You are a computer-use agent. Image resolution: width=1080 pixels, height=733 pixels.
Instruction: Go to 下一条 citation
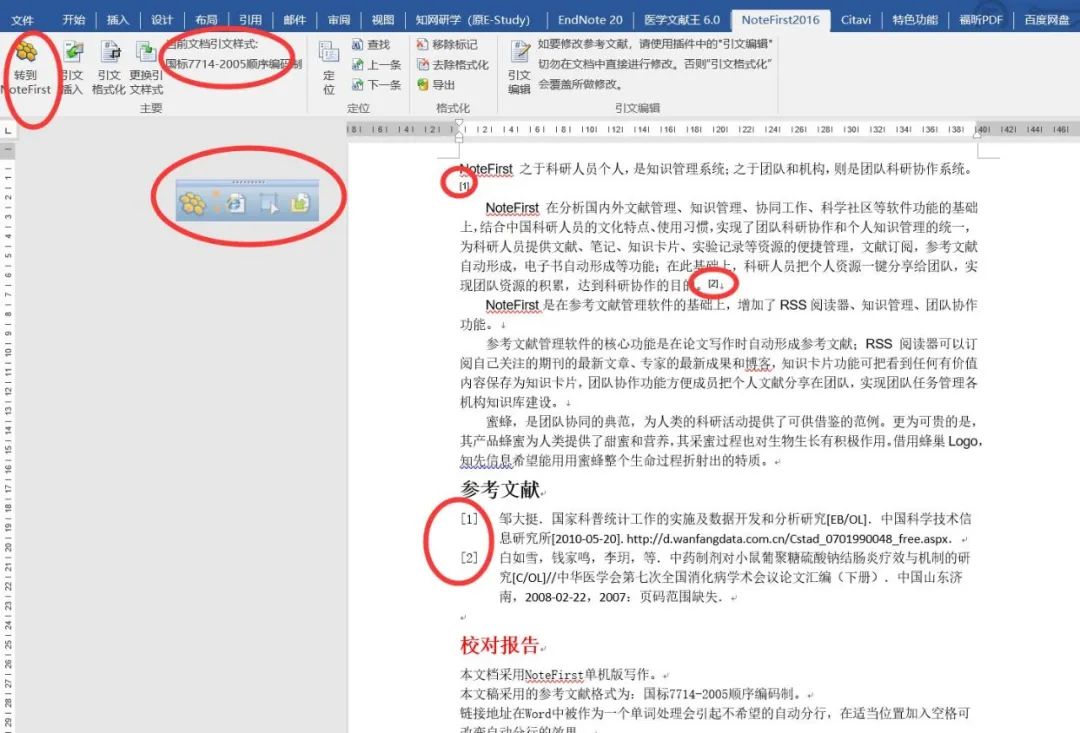[376, 85]
